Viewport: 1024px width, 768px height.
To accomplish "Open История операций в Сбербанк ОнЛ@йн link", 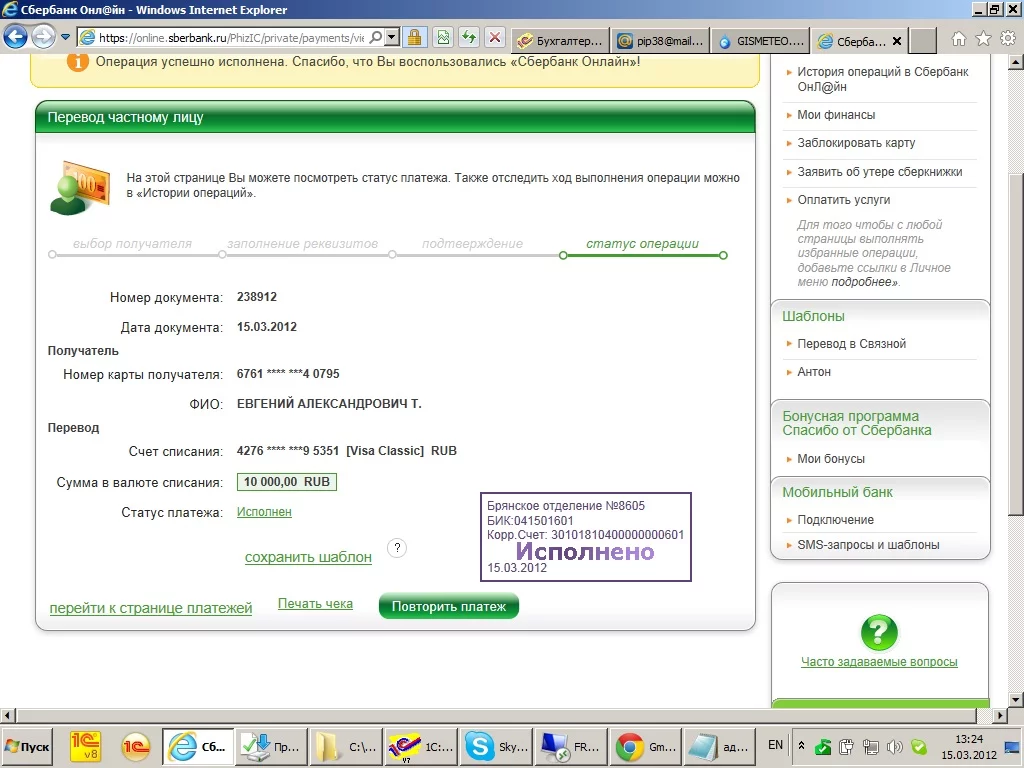I will (883, 79).
